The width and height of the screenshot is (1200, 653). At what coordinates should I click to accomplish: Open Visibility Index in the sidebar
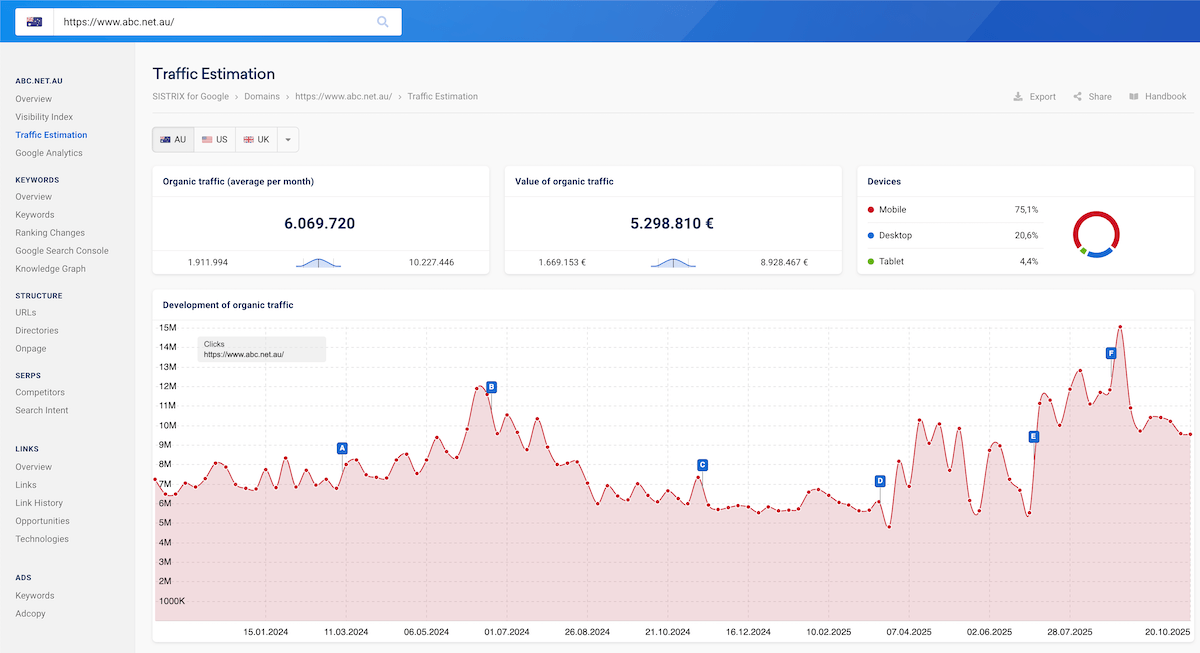pyautogui.click(x=44, y=117)
